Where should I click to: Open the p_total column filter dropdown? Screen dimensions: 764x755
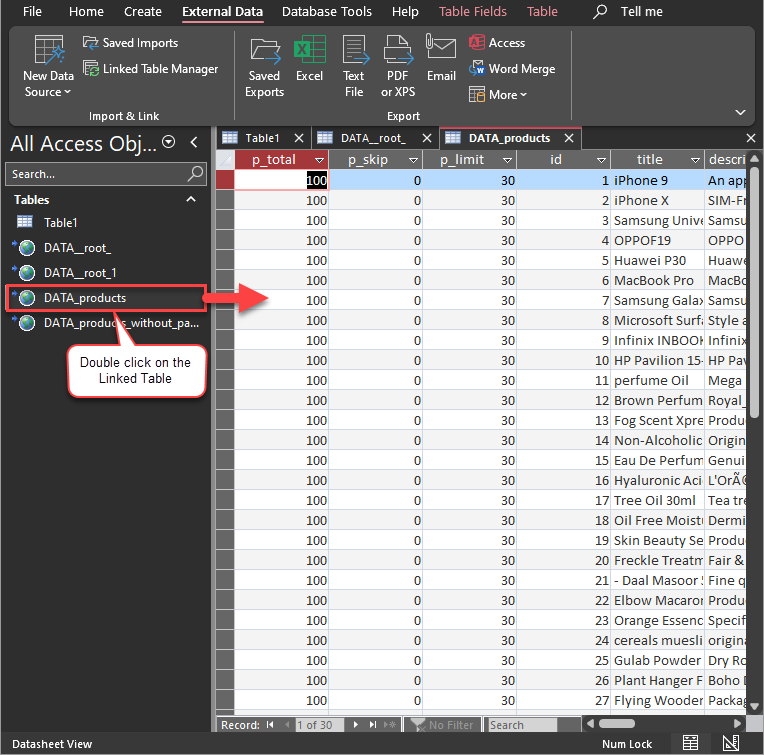click(319, 160)
